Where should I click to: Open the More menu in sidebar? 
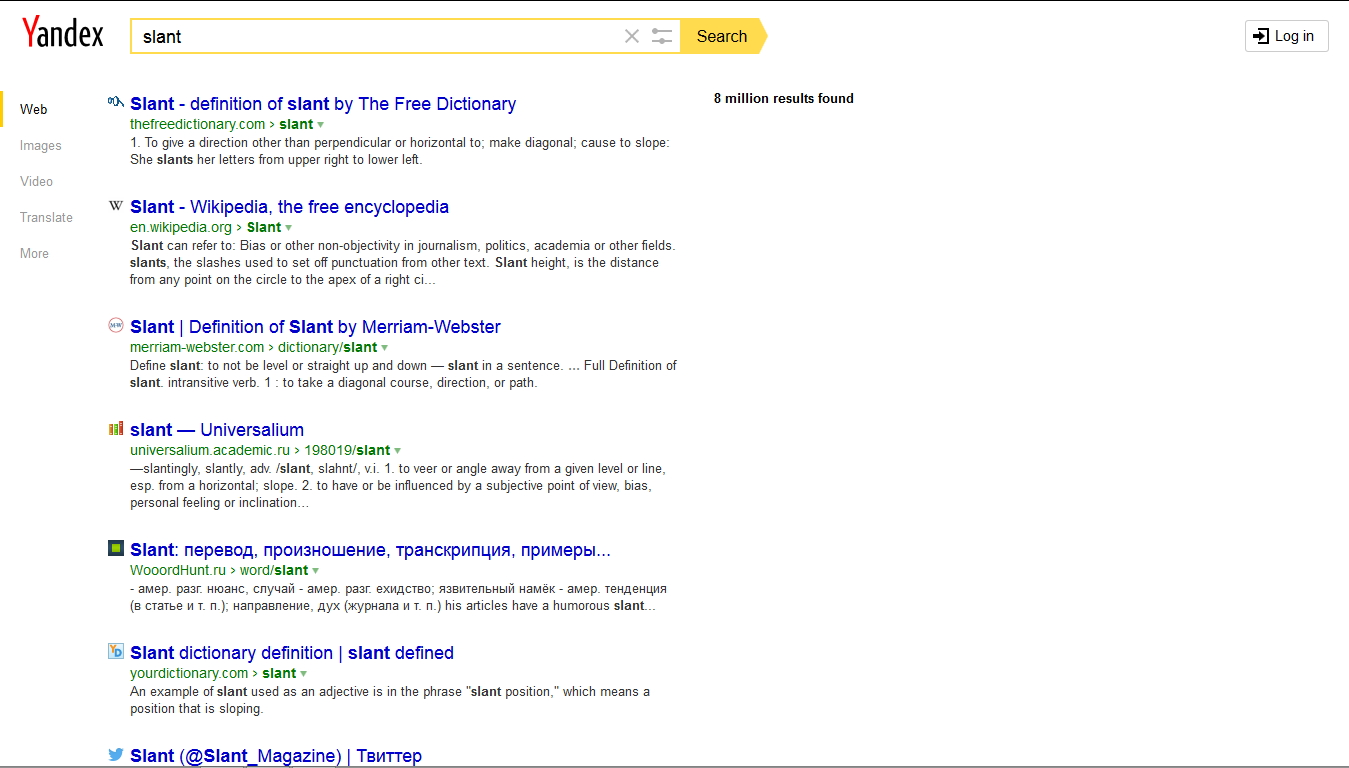click(x=34, y=254)
